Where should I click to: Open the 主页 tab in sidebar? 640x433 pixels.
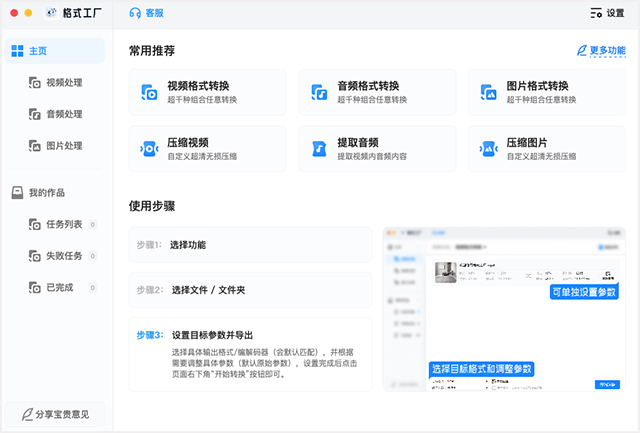pyautogui.click(x=55, y=51)
